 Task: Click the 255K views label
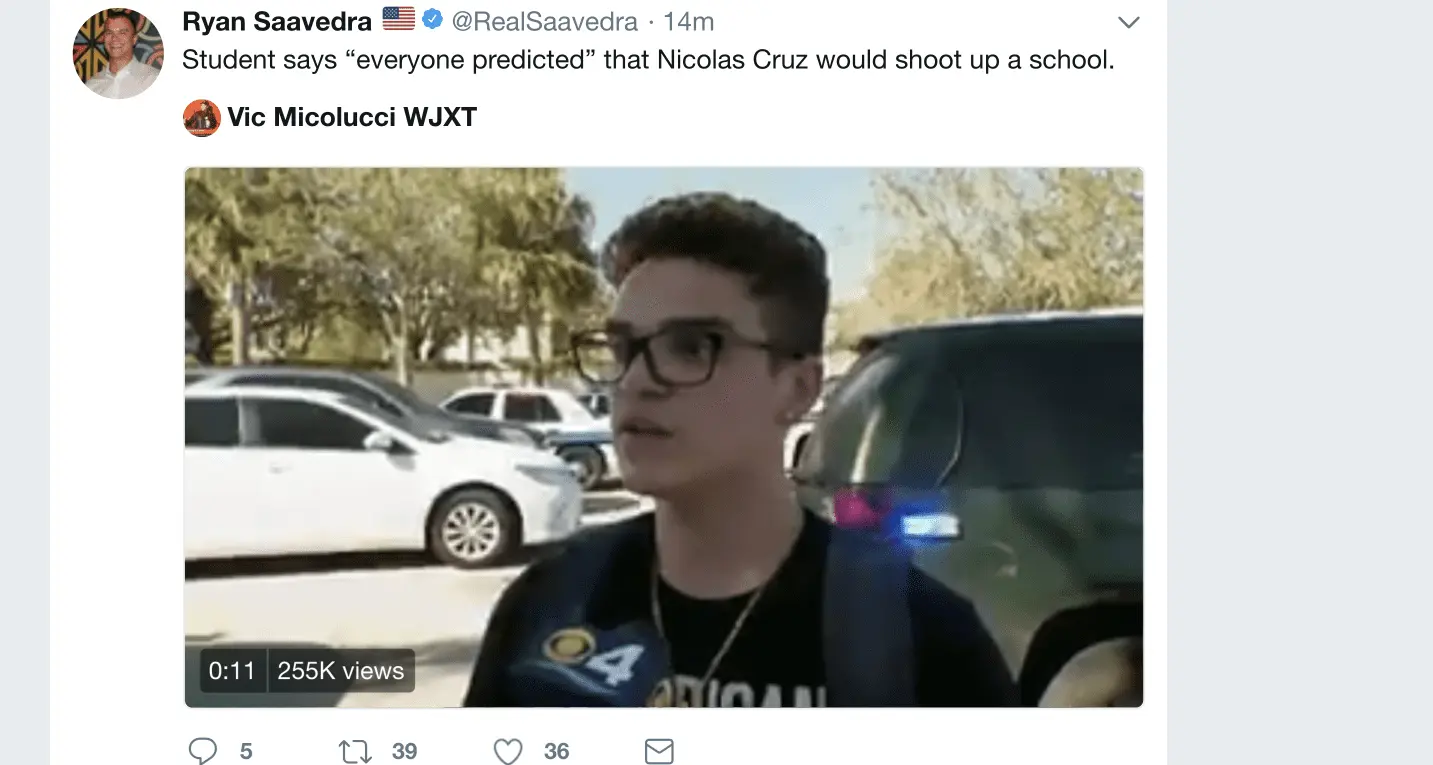tap(340, 671)
